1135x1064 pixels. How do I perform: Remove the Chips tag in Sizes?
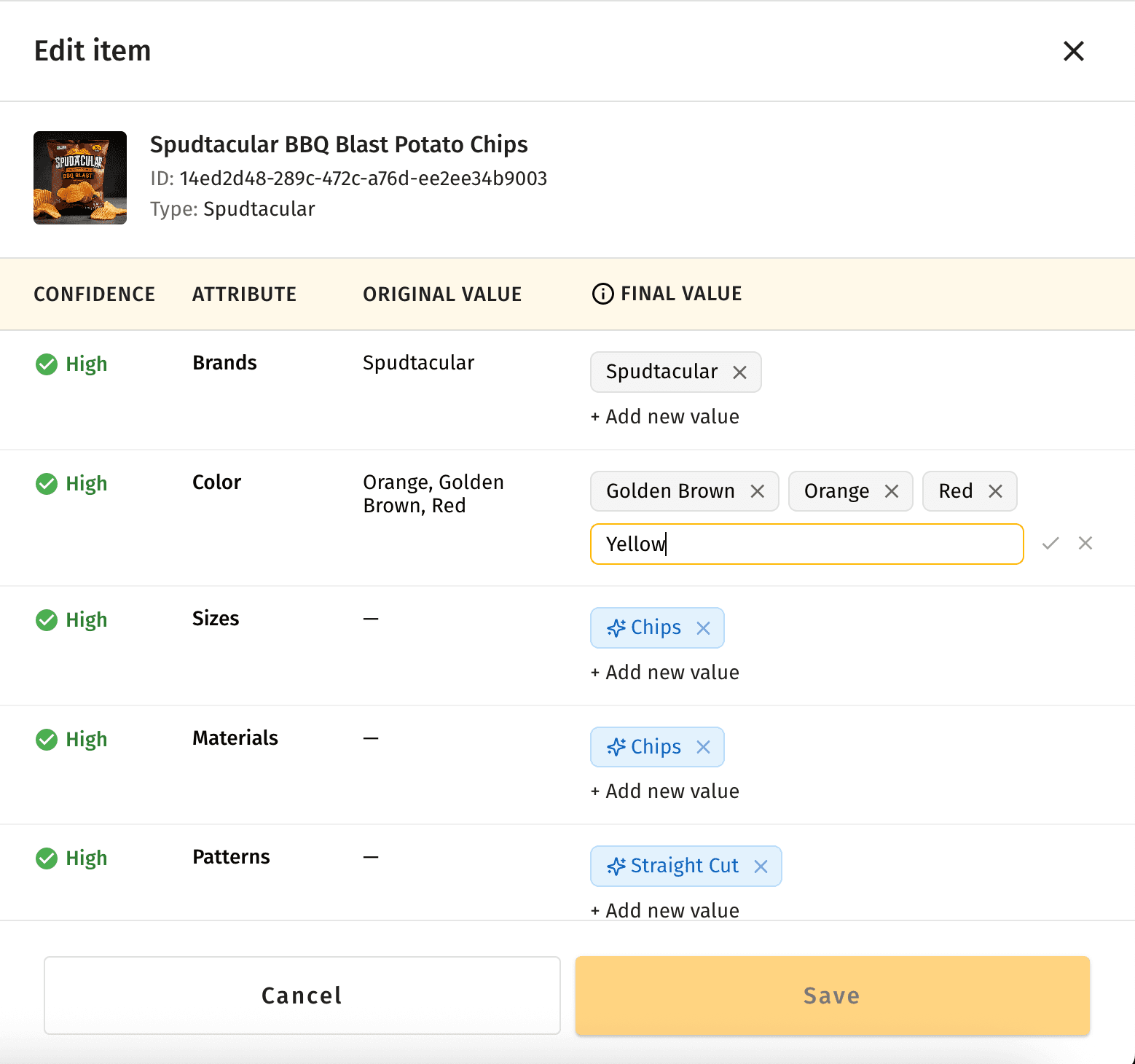point(703,628)
